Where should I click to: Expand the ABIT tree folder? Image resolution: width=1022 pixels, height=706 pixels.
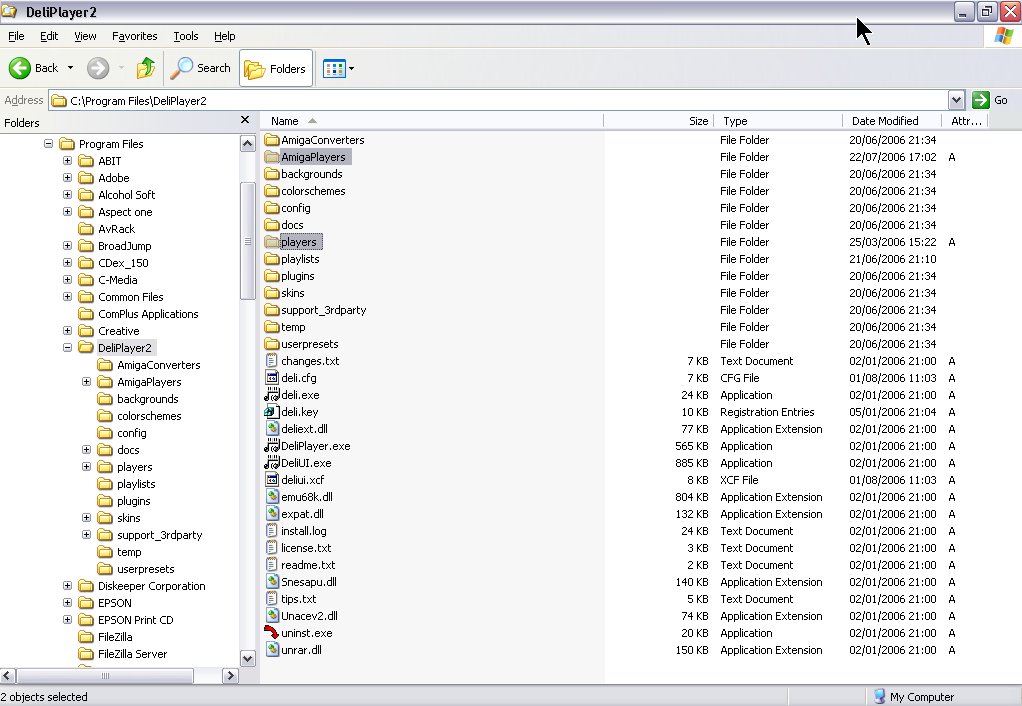tap(67, 160)
